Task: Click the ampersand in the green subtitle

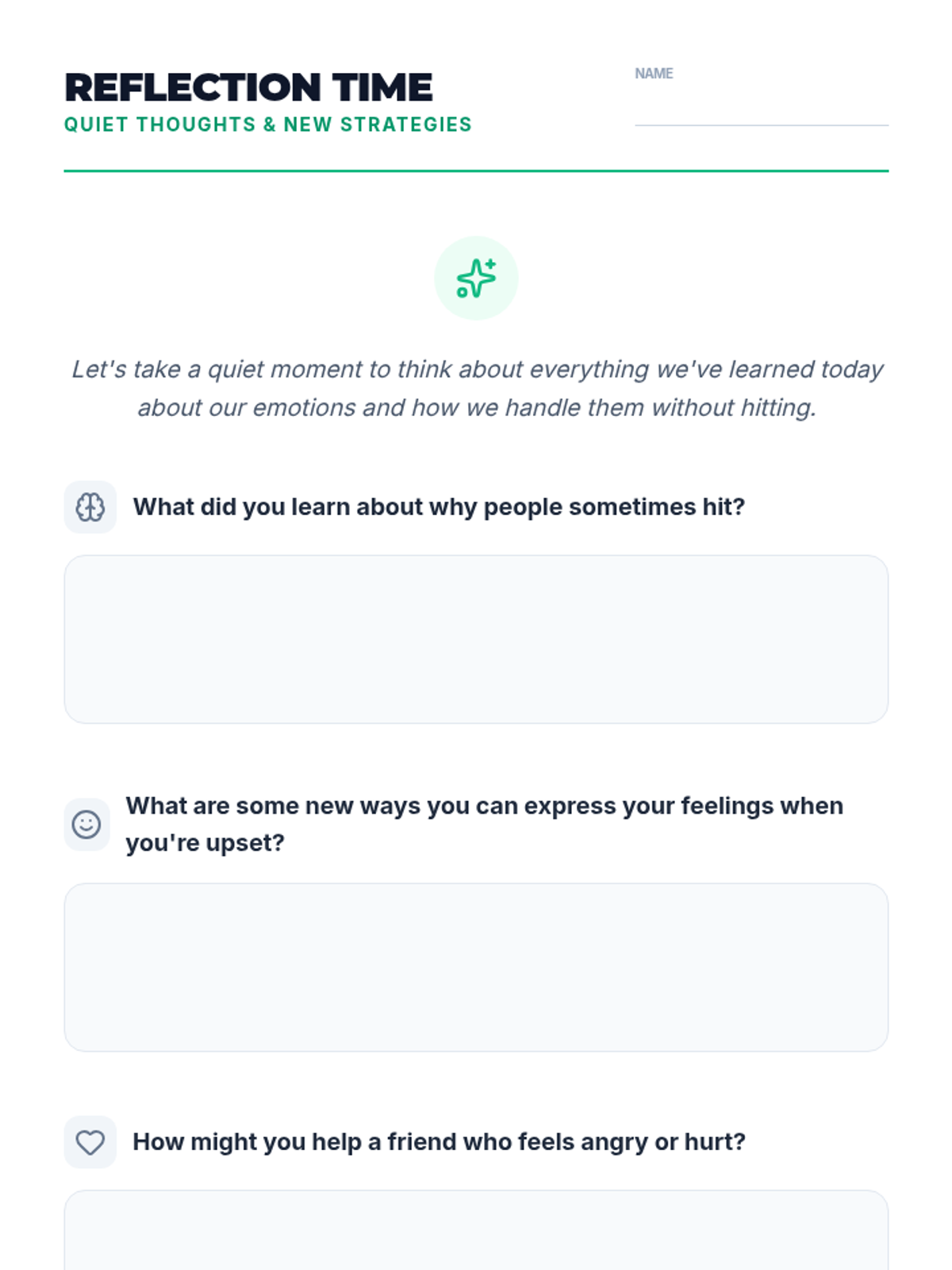Action: click(270, 125)
